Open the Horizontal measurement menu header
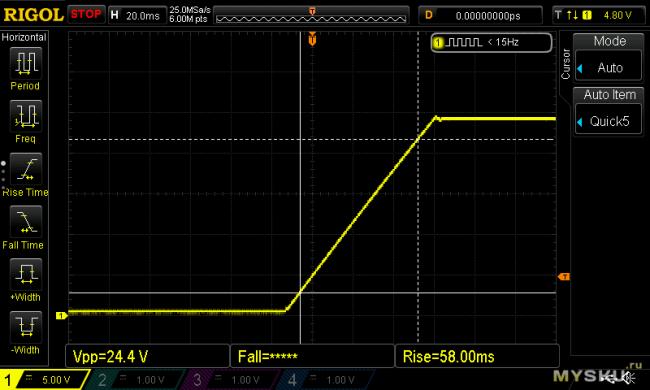 coord(24,37)
